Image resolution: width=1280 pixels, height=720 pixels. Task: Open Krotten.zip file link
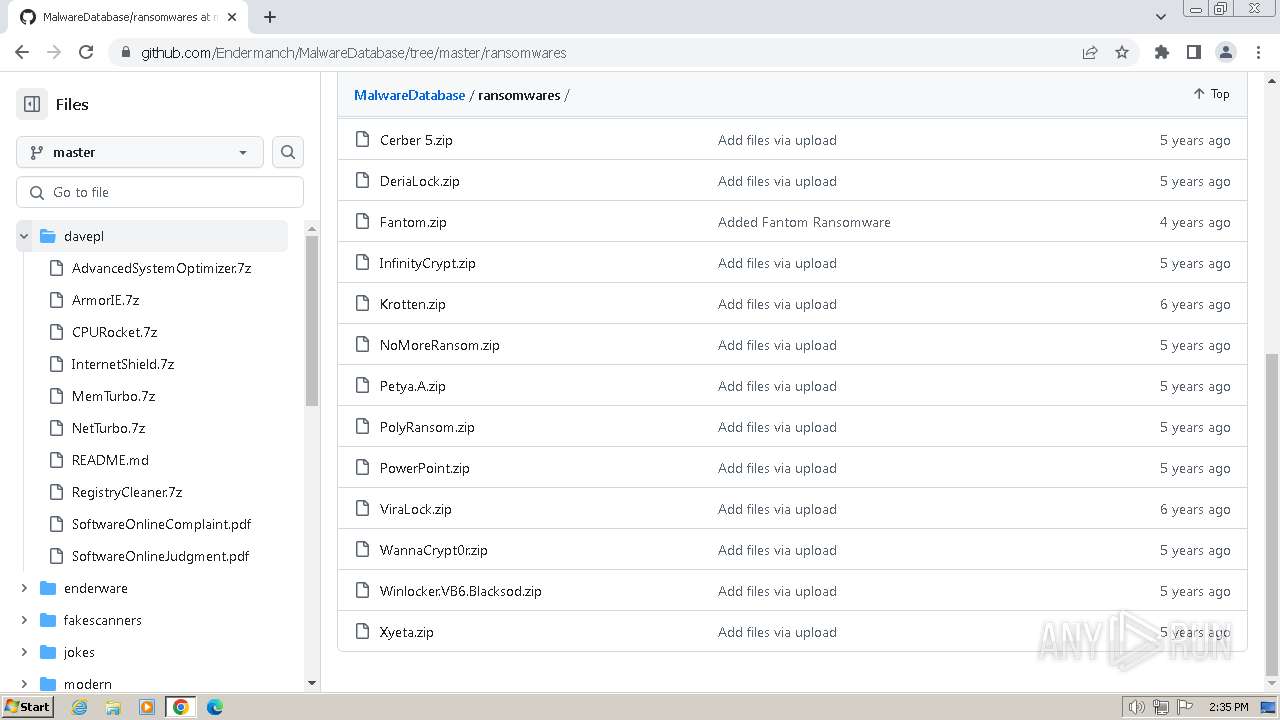pyautogui.click(x=413, y=304)
